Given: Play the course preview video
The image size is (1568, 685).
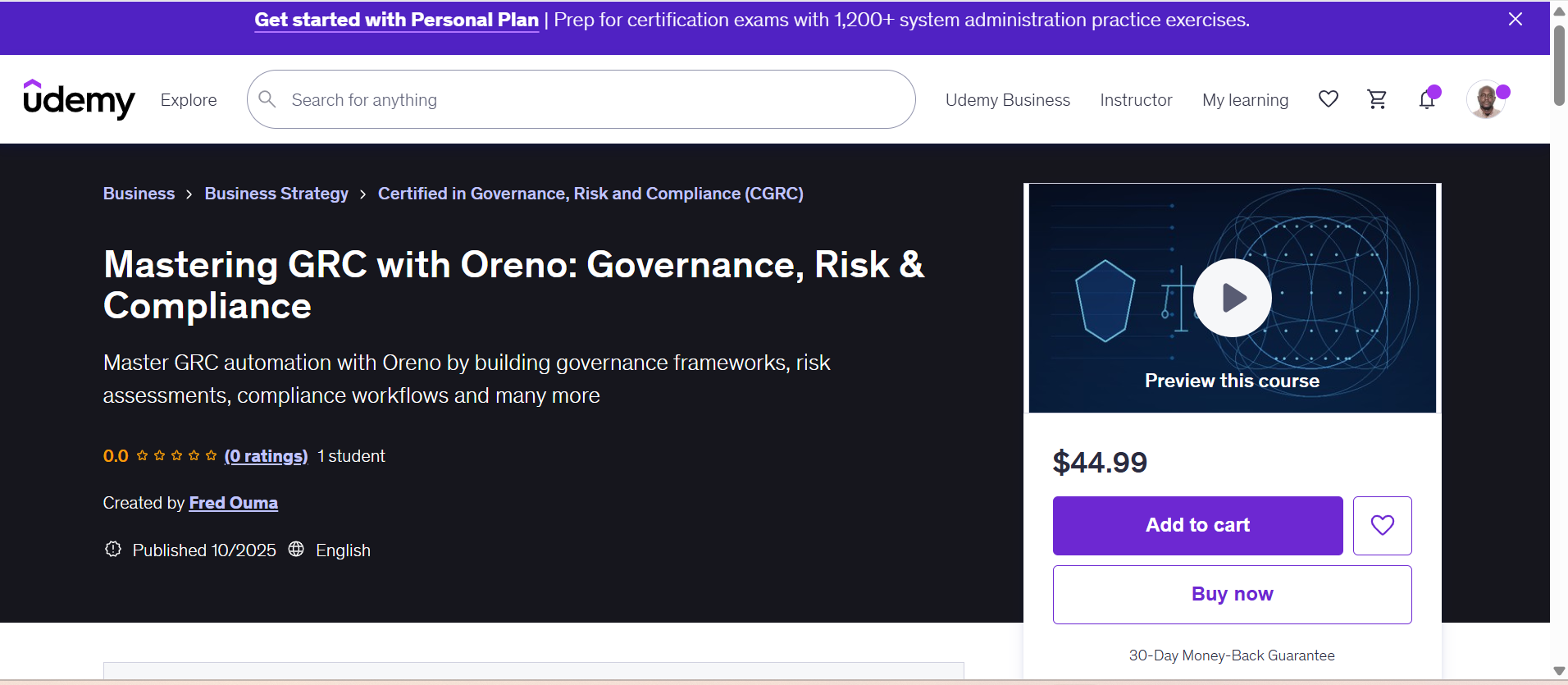Looking at the screenshot, I should point(1232,298).
